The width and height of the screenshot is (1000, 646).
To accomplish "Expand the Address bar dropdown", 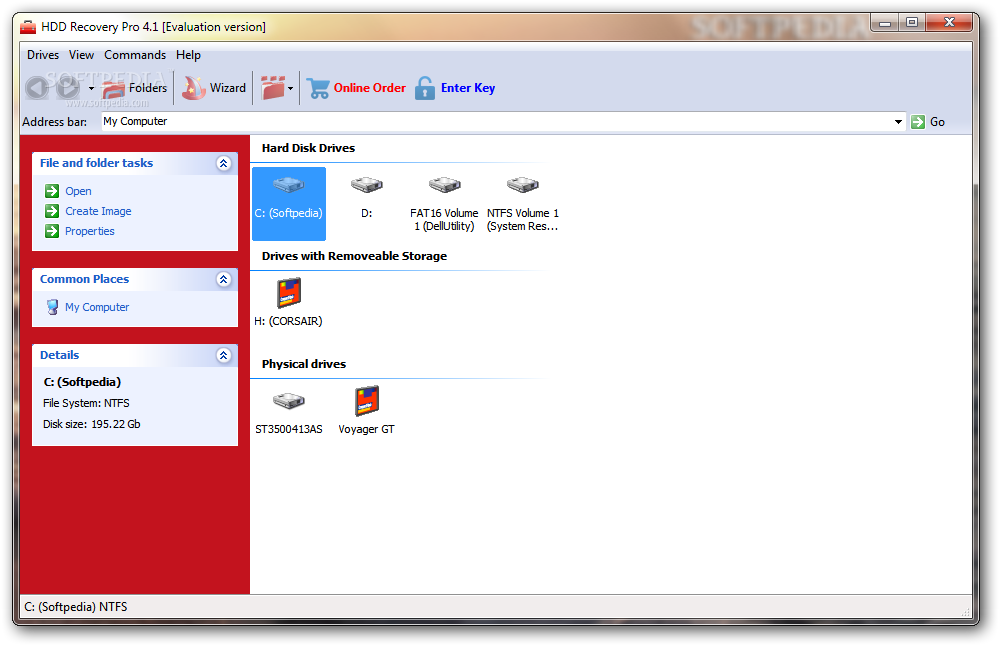I will point(898,122).
